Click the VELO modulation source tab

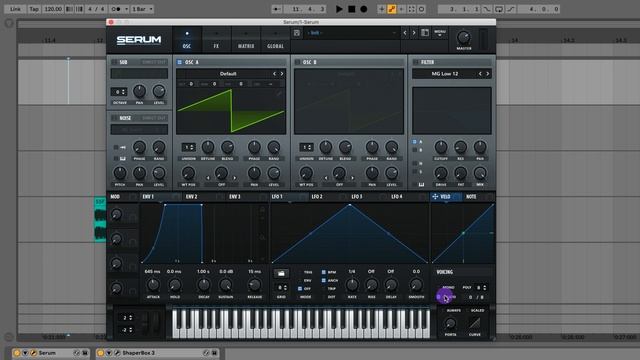pyautogui.click(x=445, y=197)
